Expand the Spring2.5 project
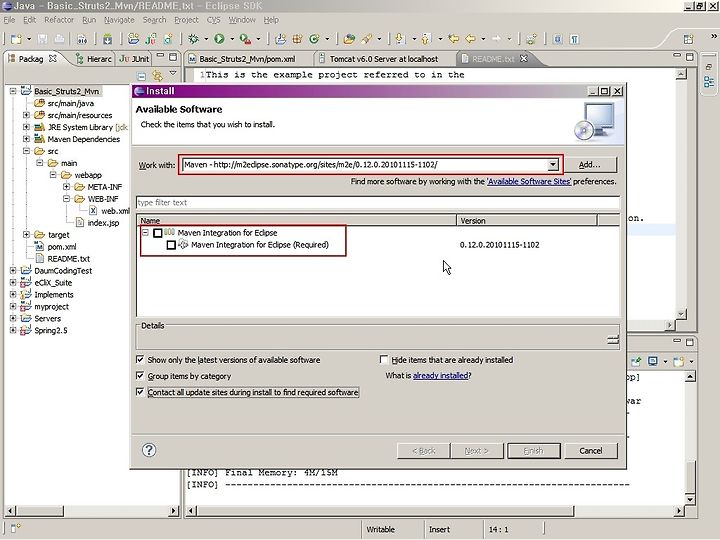 coord(13,330)
